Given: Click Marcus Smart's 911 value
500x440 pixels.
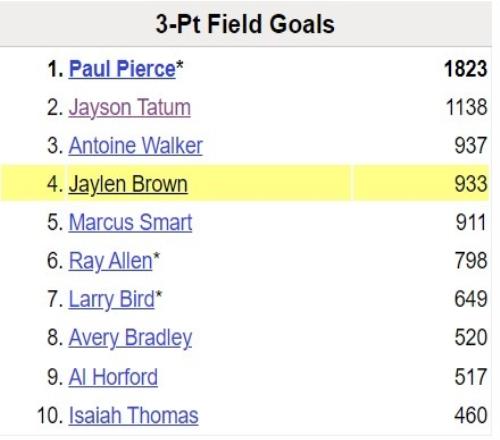Looking at the screenshot, I should (x=471, y=222).
